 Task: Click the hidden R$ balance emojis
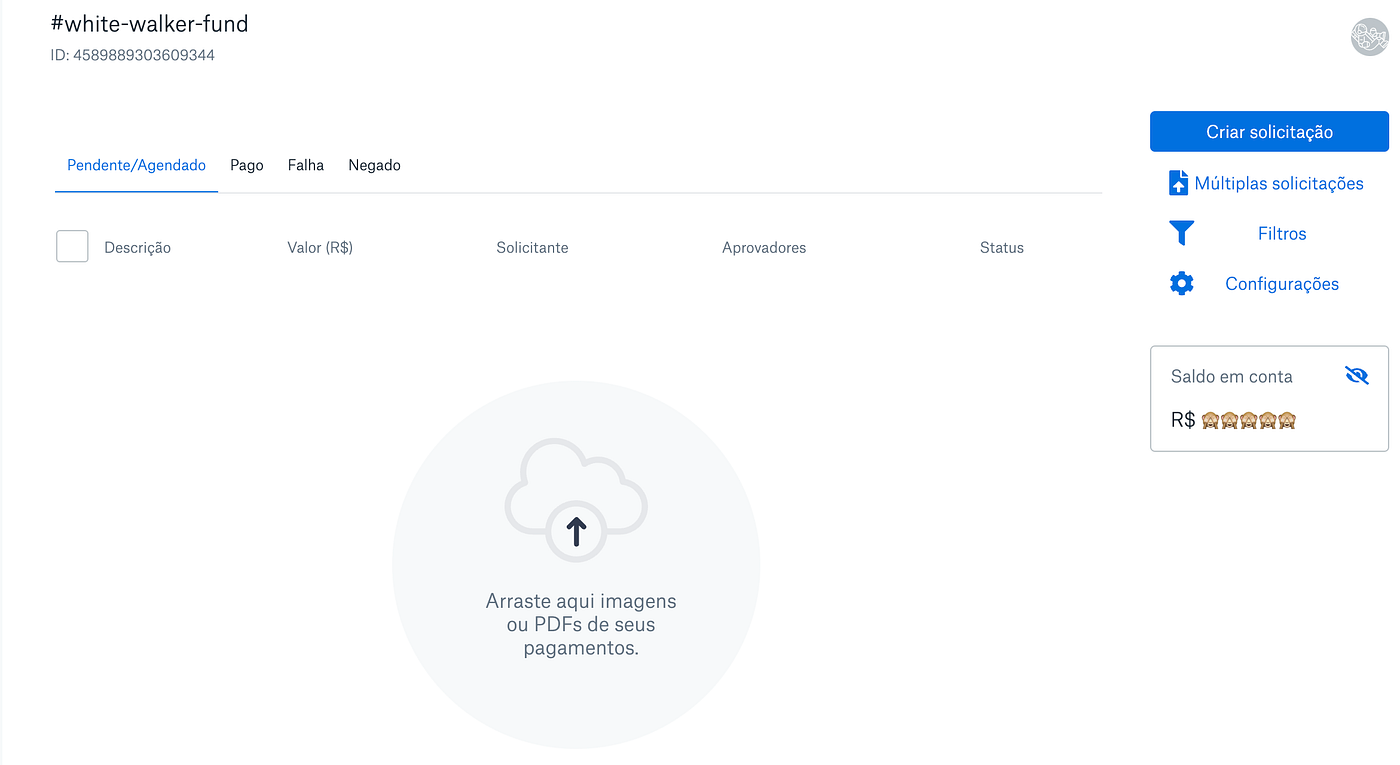[x=1248, y=420]
